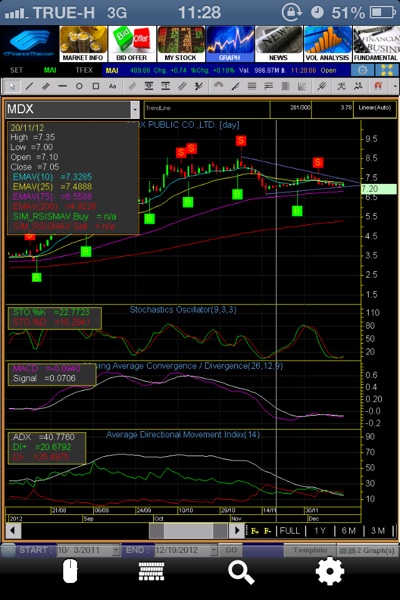
Task: Tap the magnifier search icon
Action: [x=241, y=572]
